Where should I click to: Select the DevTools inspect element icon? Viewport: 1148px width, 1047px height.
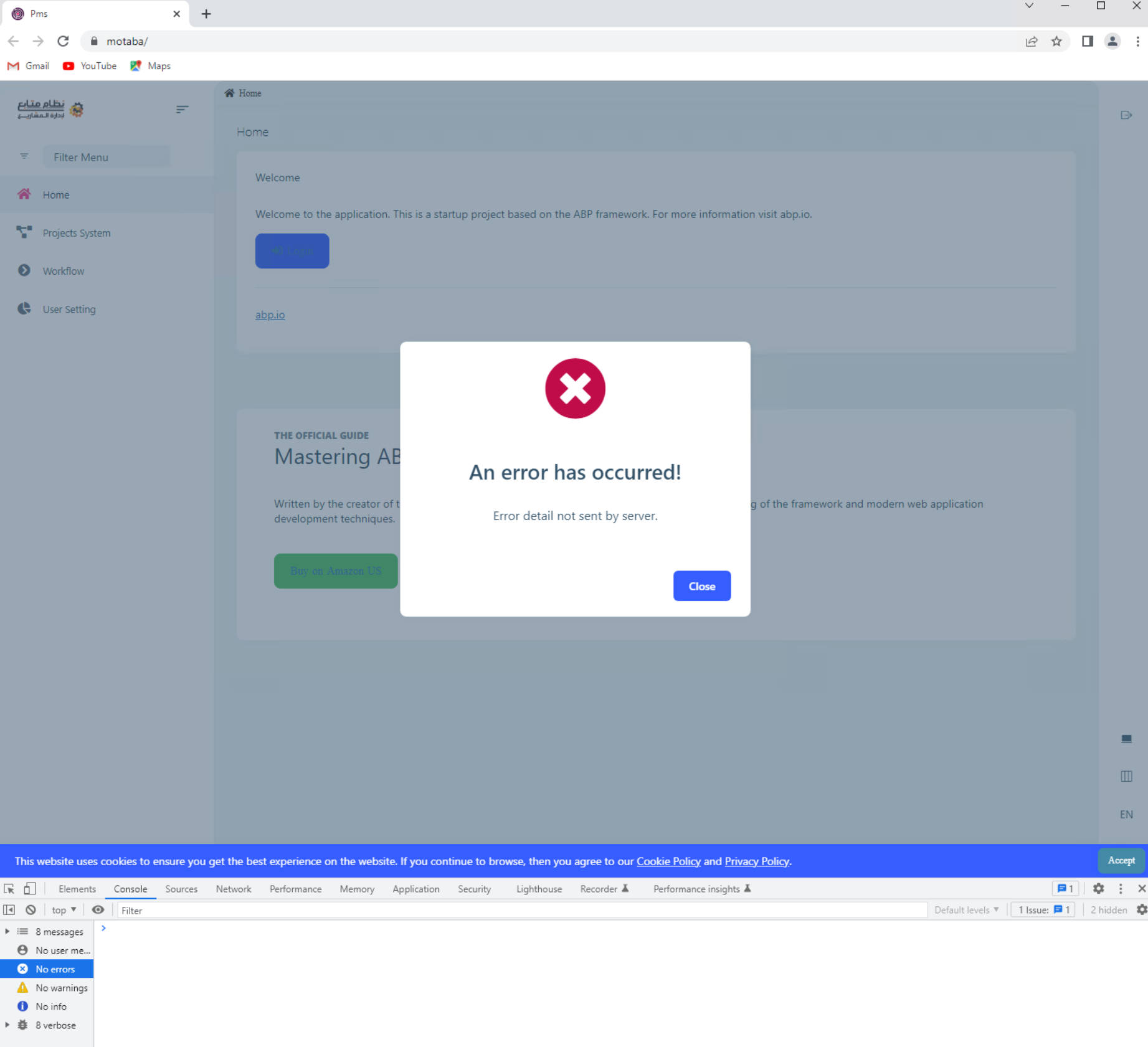(x=9, y=889)
